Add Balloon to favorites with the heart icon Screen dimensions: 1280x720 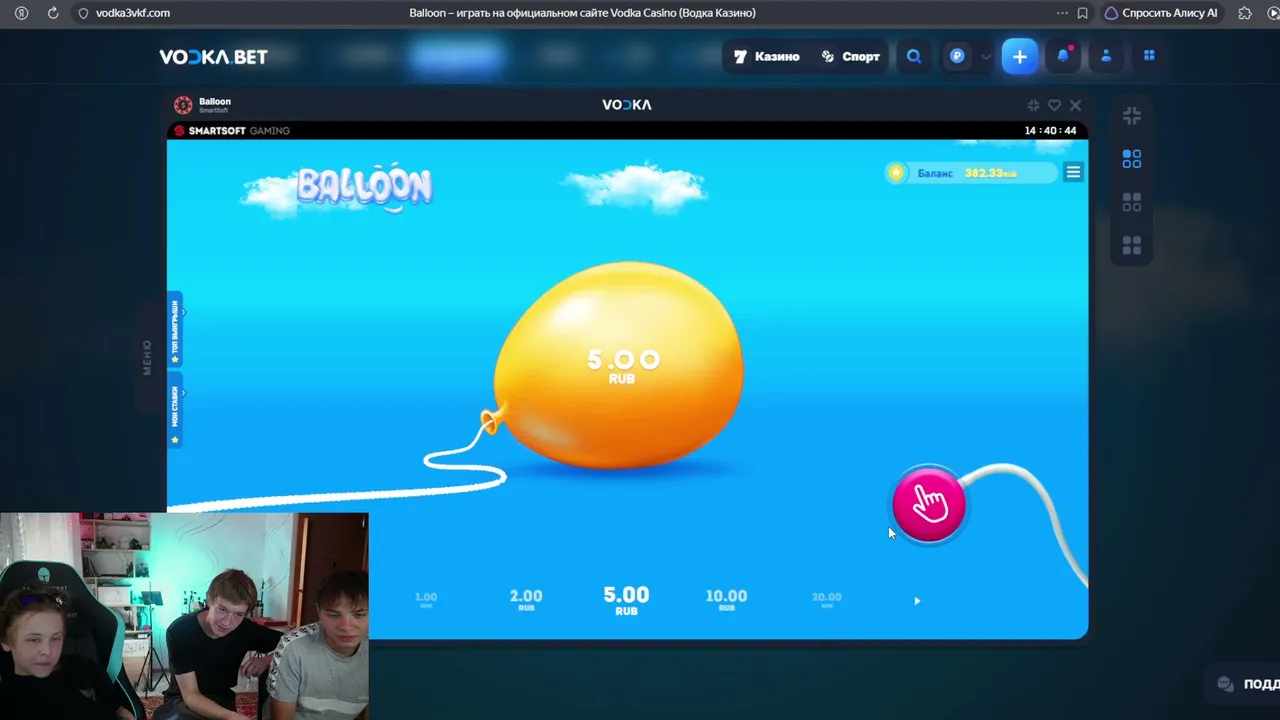pos(1054,105)
